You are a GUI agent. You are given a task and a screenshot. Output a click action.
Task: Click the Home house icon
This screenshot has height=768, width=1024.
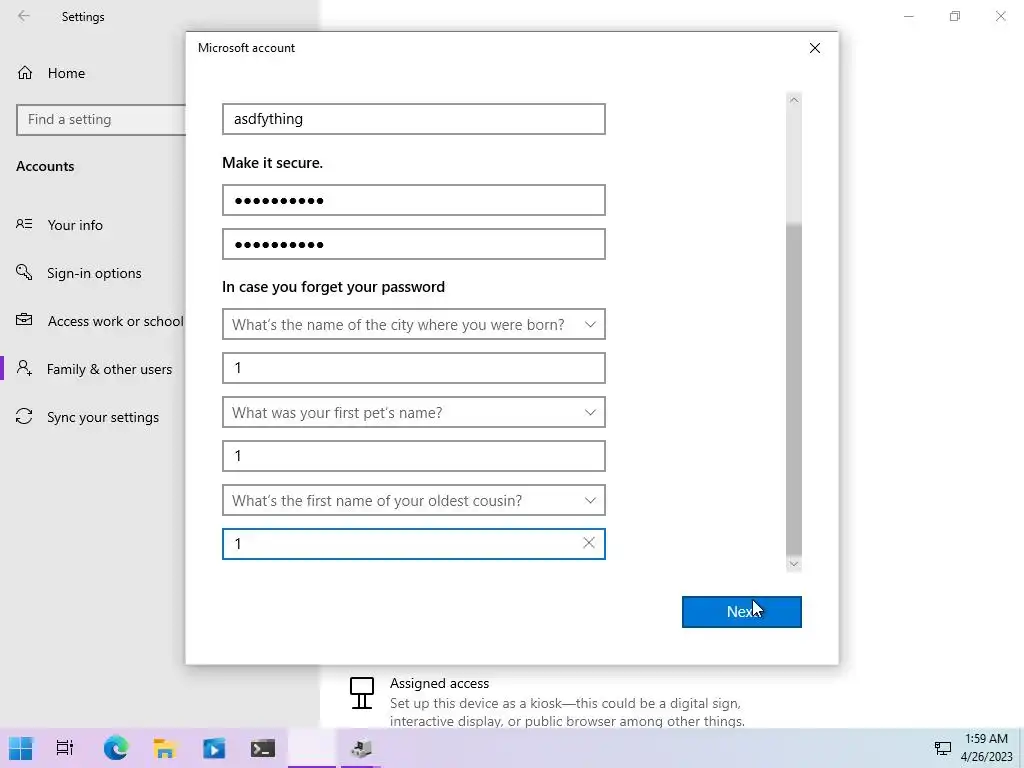click(x=25, y=73)
